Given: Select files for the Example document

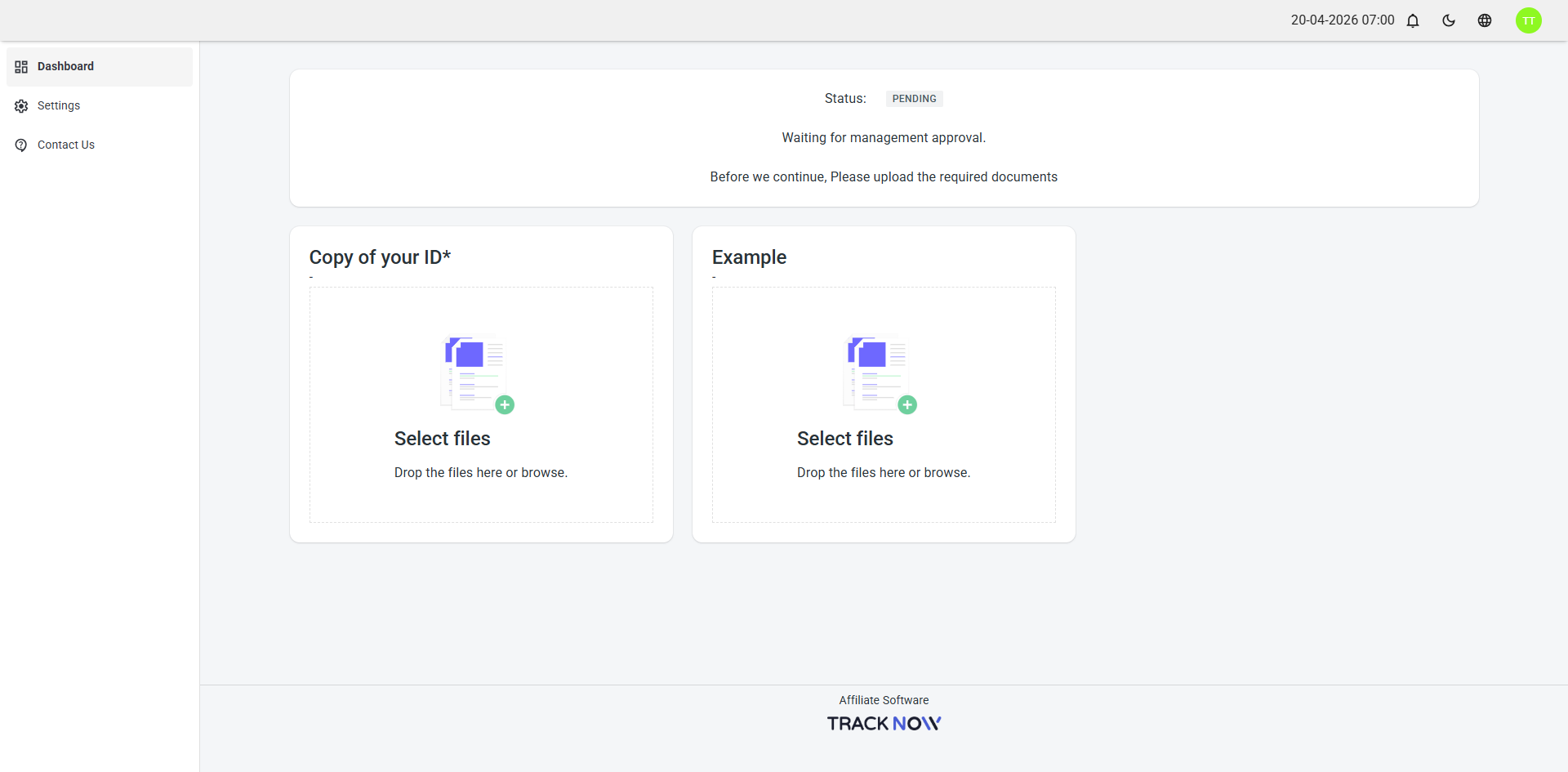Looking at the screenshot, I should pyautogui.click(x=844, y=439).
